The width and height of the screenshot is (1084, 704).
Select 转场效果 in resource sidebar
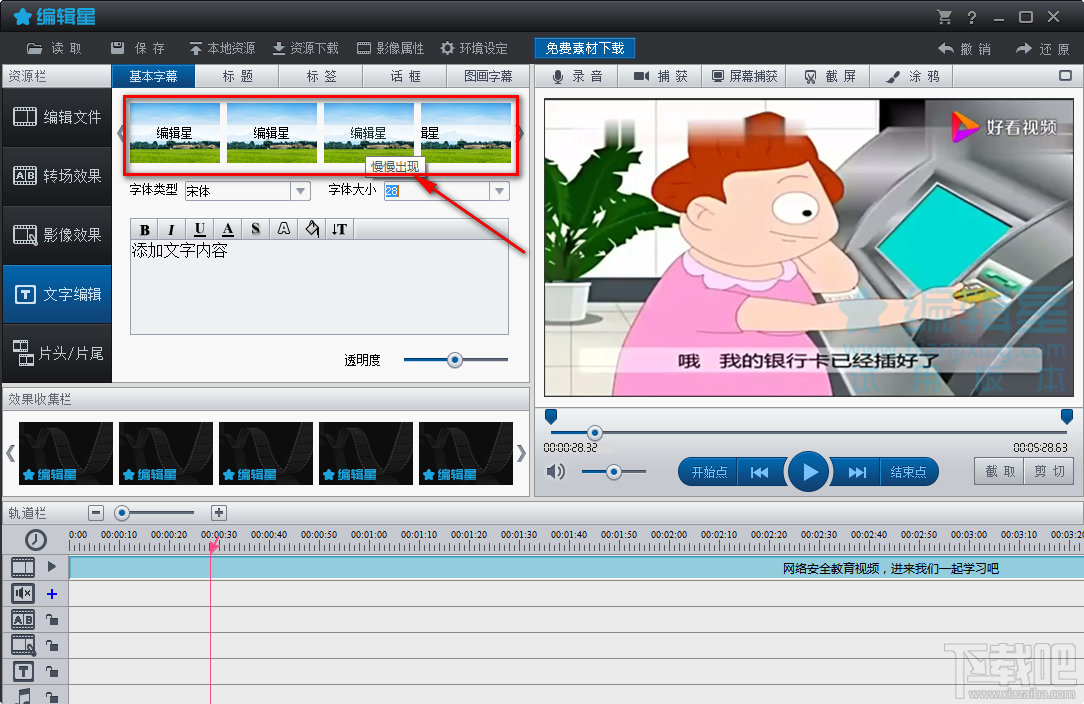pos(57,176)
